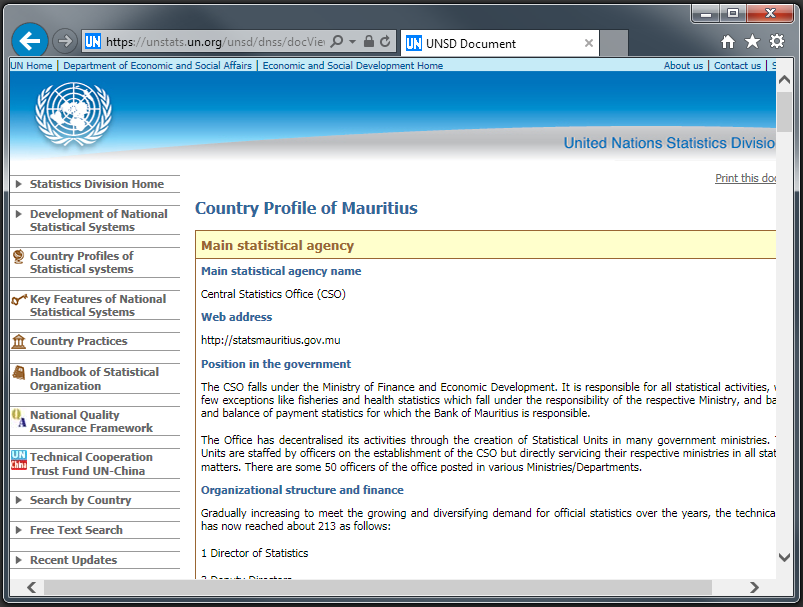Image resolution: width=803 pixels, height=607 pixels.
Task: Click the address bar URL field
Action: click(215, 41)
